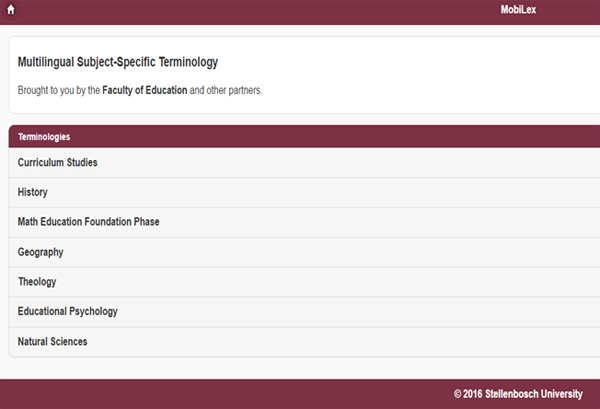600x409 pixels.
Task: Open the Theology terminology list
Action: point(37,282)
